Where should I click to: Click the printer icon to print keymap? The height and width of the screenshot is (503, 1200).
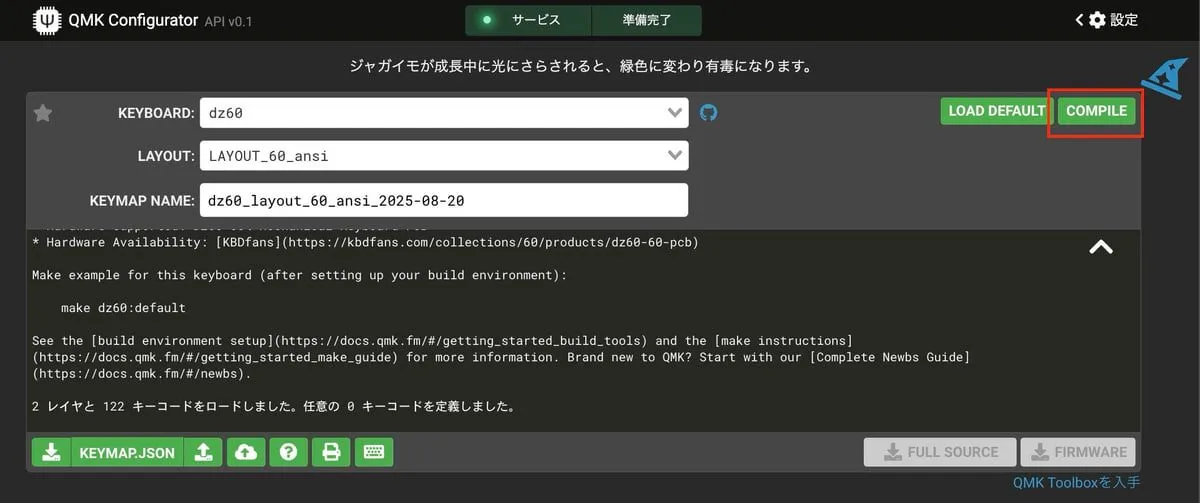330,452
